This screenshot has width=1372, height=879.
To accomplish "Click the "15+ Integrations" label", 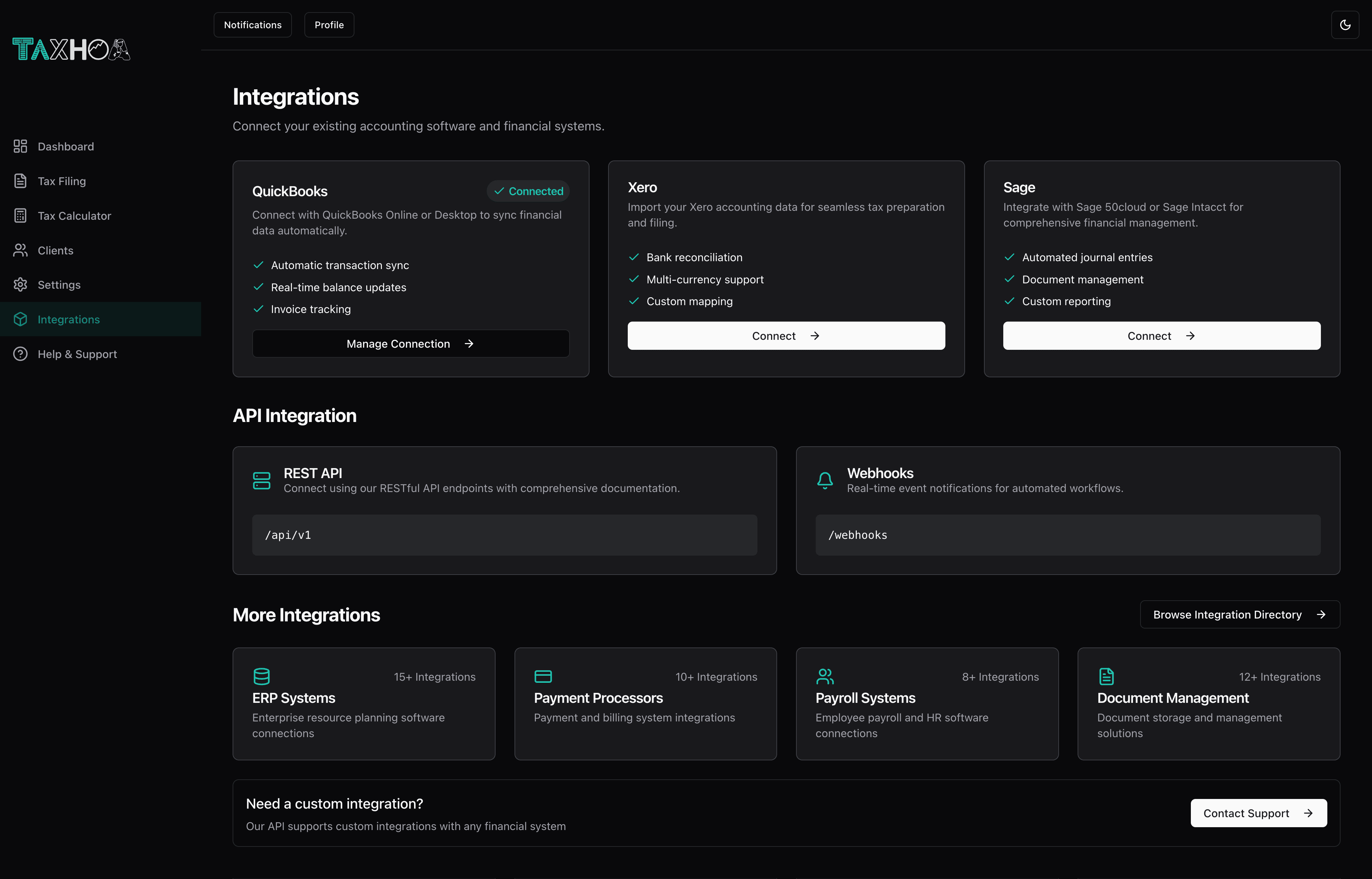I will [434, 676].
